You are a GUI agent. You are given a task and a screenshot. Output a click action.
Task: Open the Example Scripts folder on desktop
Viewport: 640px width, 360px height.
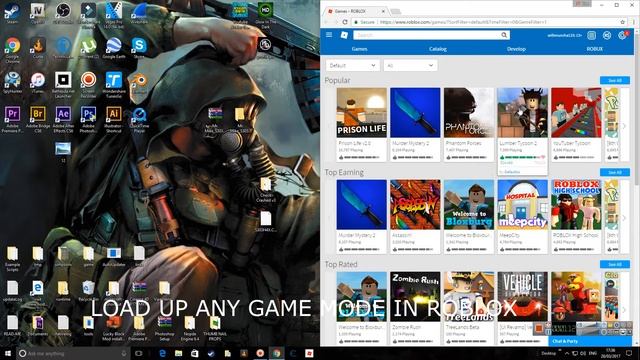pos(12,259)
